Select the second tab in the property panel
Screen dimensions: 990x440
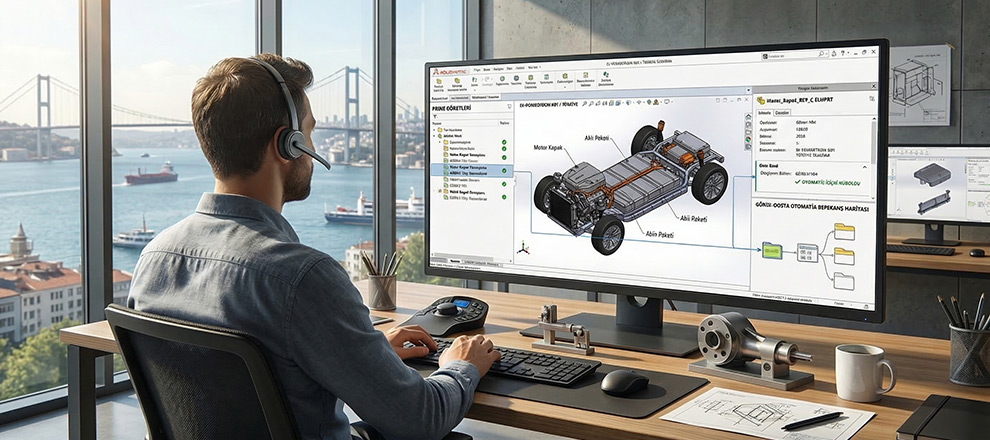click(782, 113)
